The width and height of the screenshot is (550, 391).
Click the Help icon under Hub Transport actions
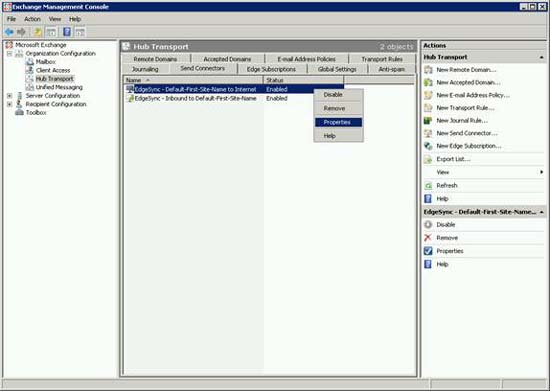428,199
